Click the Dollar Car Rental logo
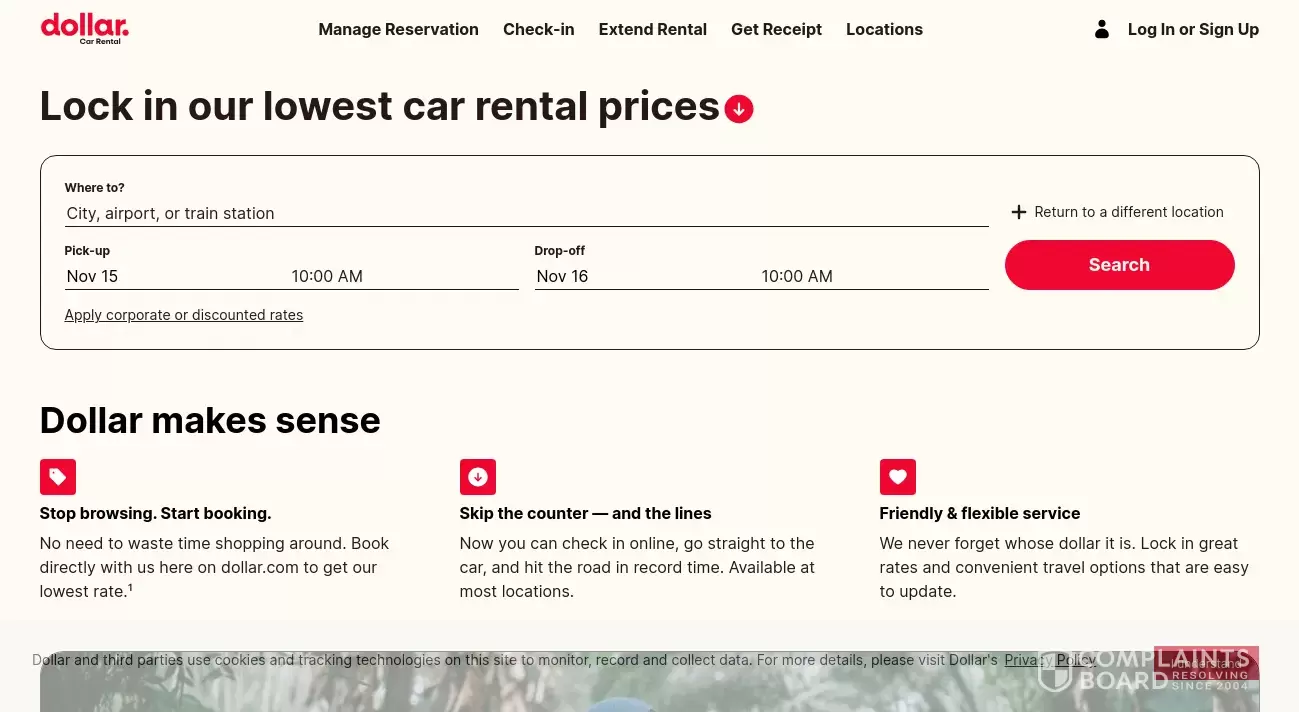 [x=84, y=28]
